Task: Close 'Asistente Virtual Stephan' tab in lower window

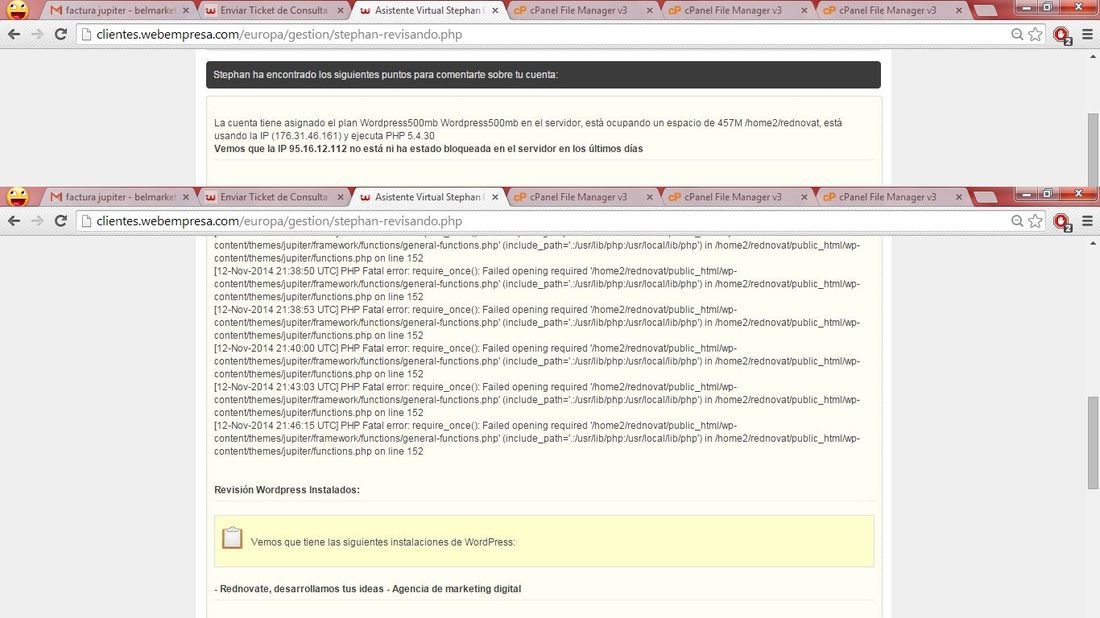Action: coord(495,197)
